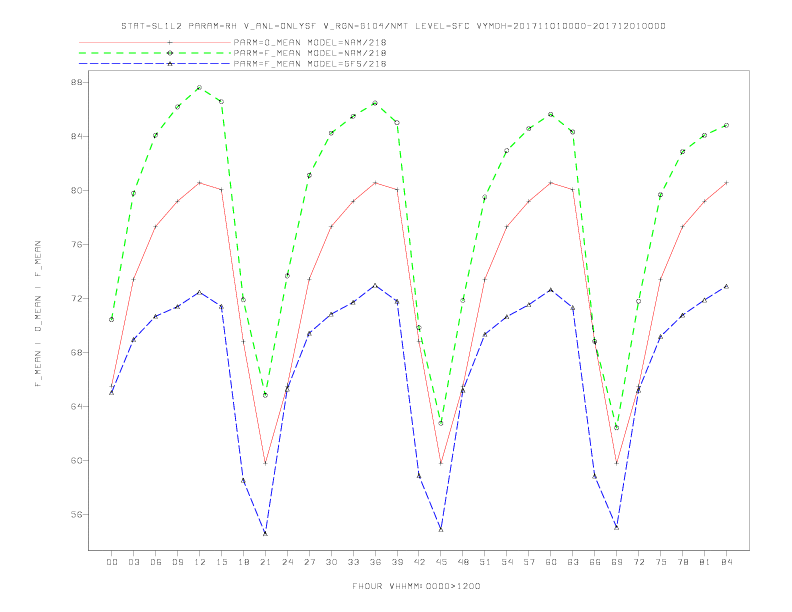Select the PARM=O_MEAN MODEL=NAM/218 legend label

[x=310, y=42]
